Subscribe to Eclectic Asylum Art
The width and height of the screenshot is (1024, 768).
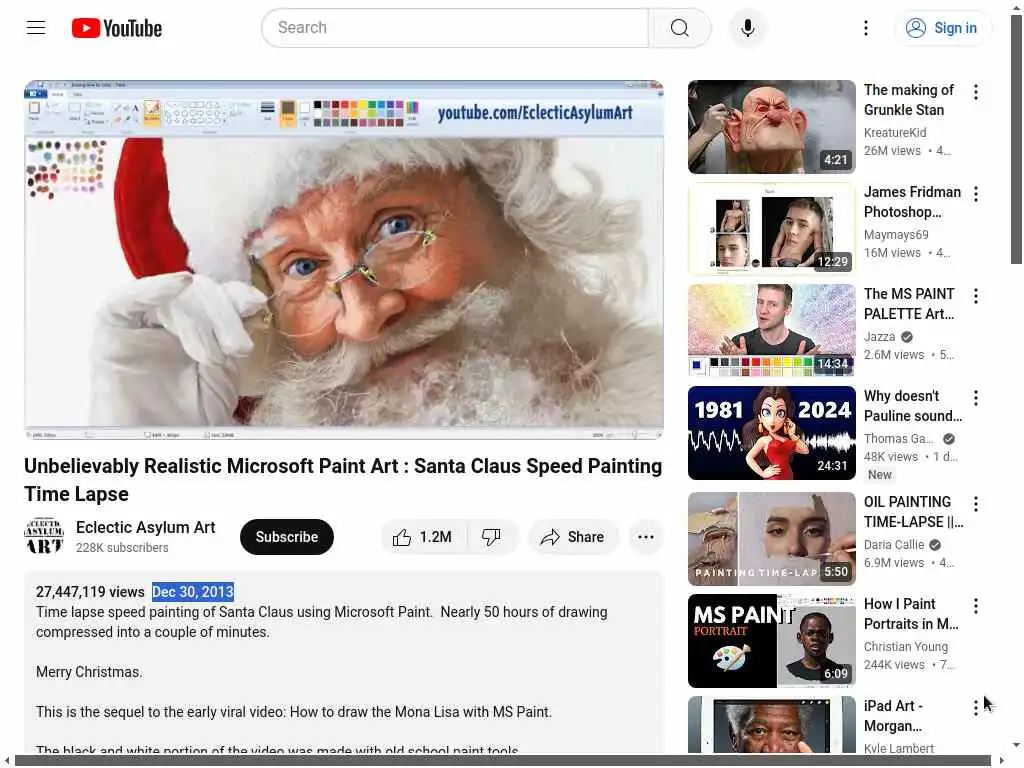click(x=287, y=537)
